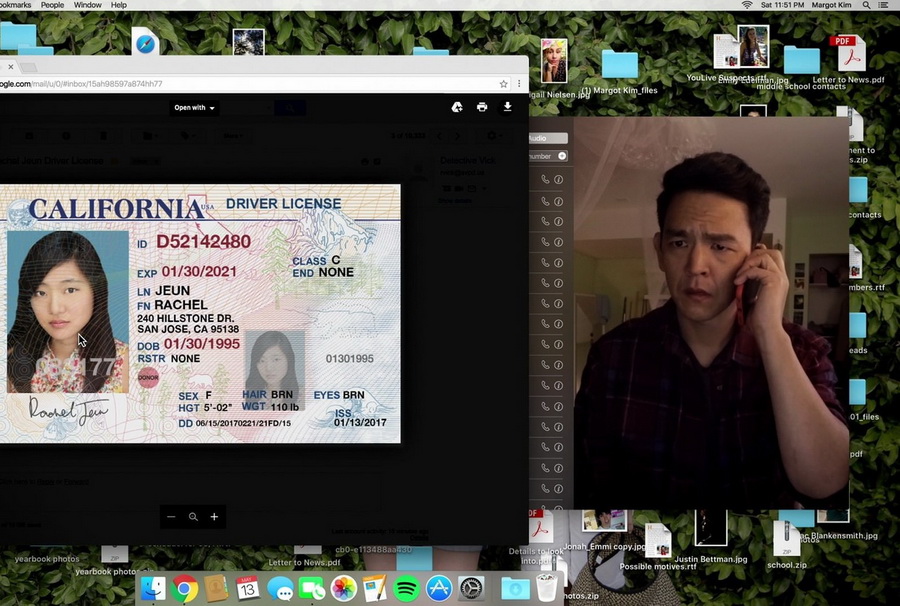Screen dimensions: 900x606
Task: Click the magnifier reset-zoom icon
Action: (x=193, y=517)
